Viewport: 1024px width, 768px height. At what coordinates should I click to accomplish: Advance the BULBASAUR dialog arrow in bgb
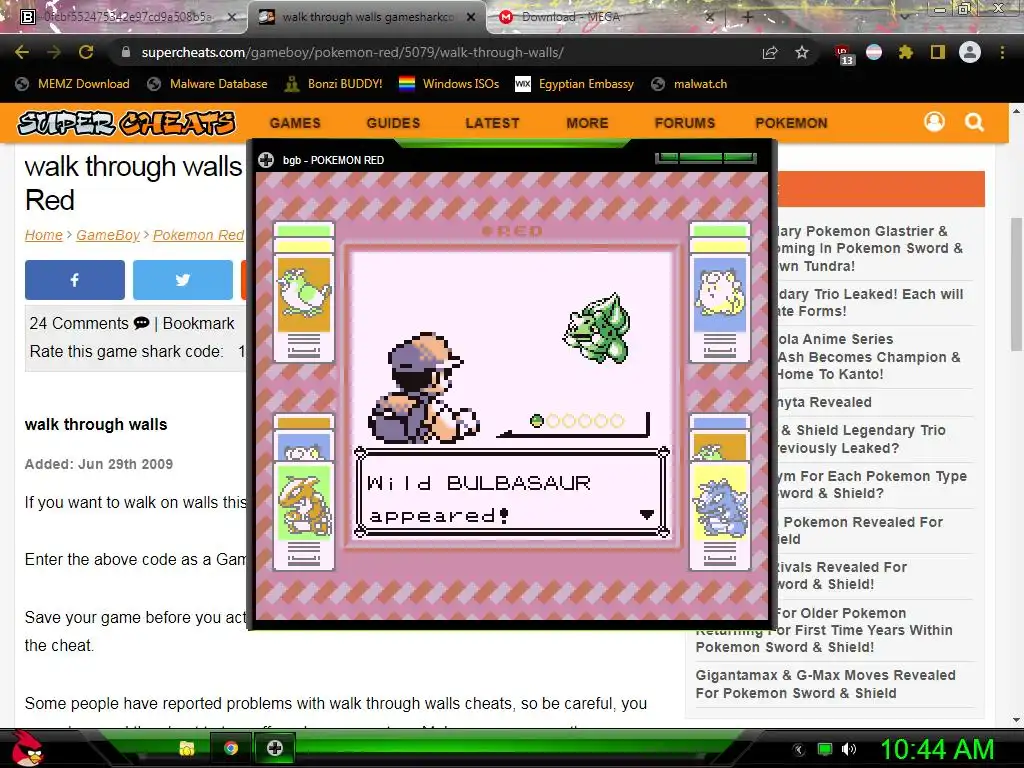point(647,515)
